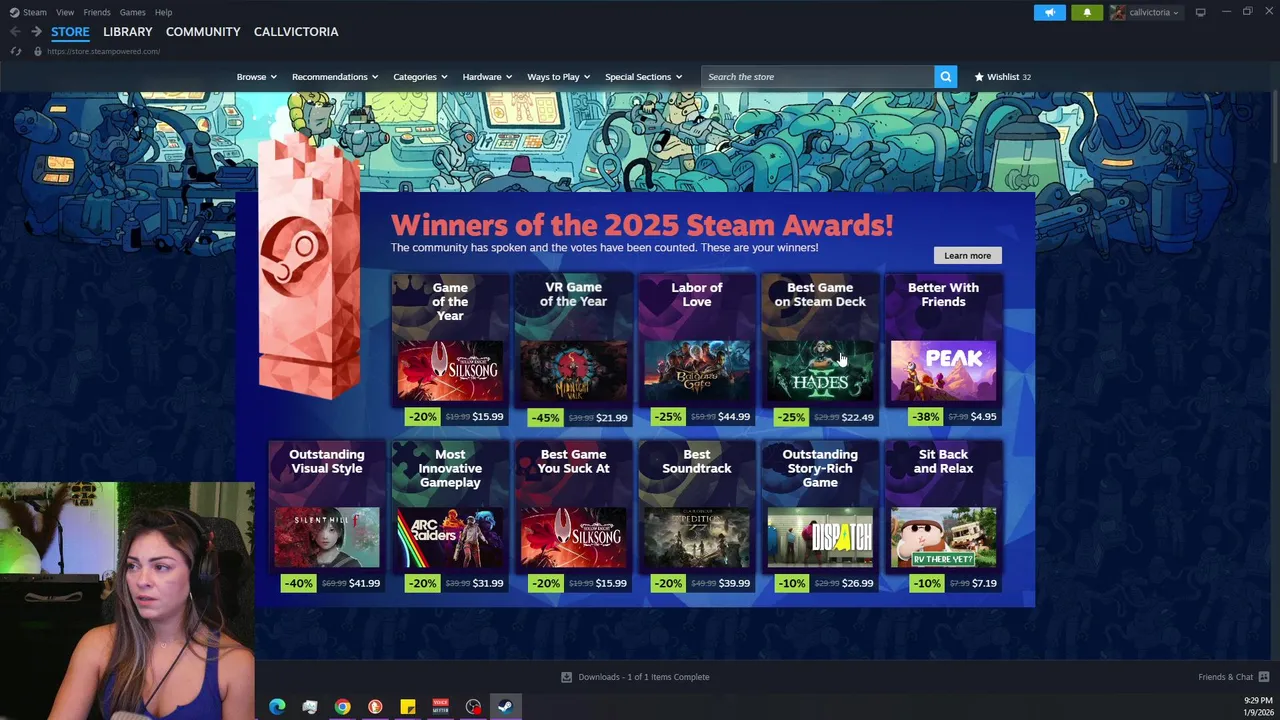Expand the Categories dropdown
The height and width of the screenshot is (720, 1280).
tap(420, 76)
